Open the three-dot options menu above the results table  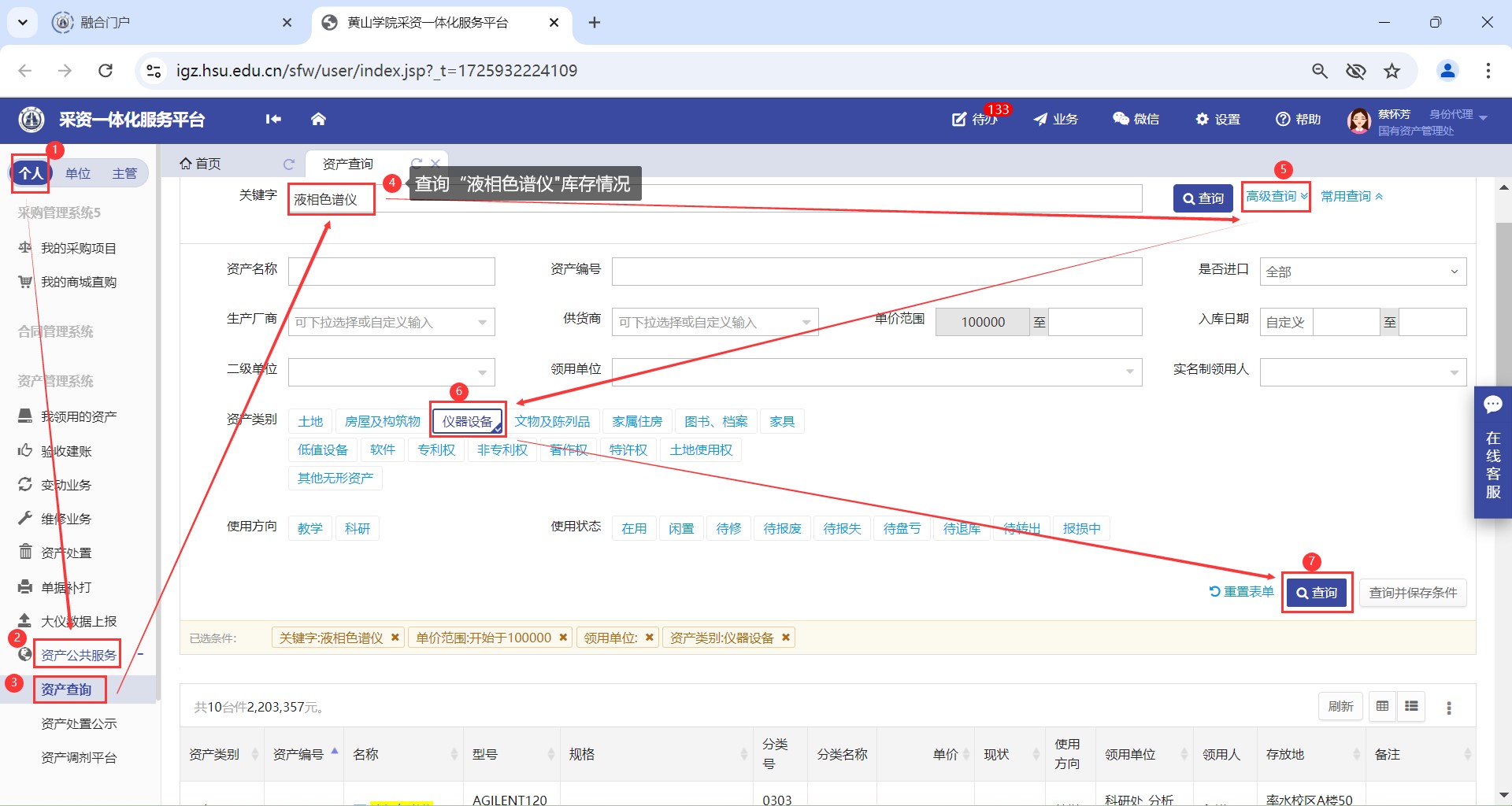pos(1448,708)
